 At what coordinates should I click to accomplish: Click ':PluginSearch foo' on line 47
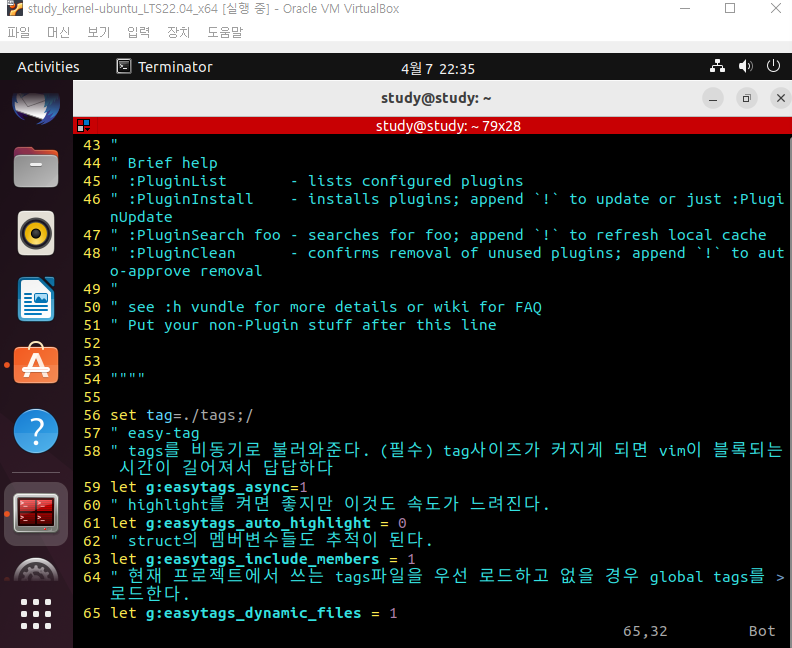pyautogui.click(x=205, y=235)
